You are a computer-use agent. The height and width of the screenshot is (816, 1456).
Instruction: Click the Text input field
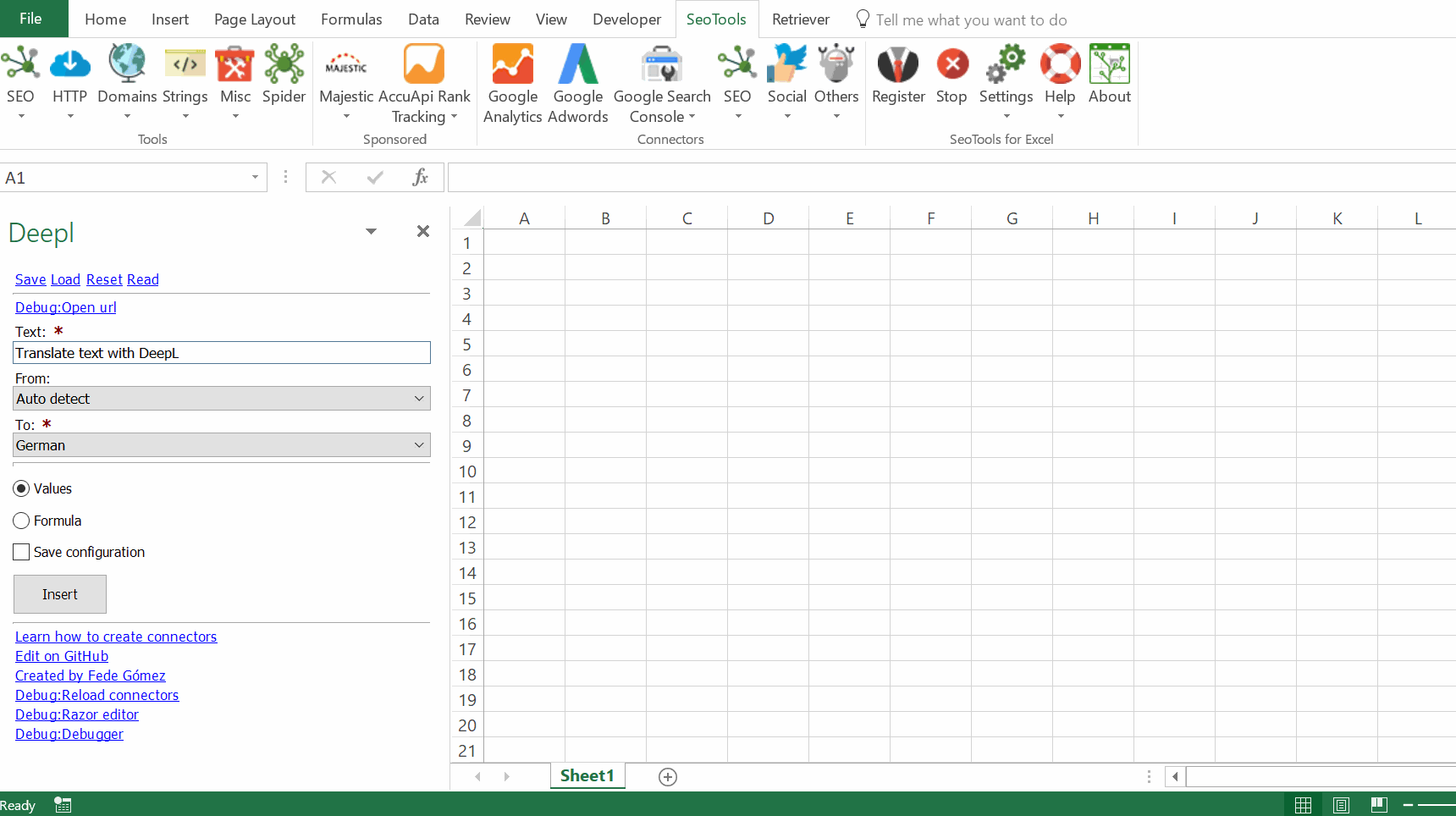tap(222, 353)
